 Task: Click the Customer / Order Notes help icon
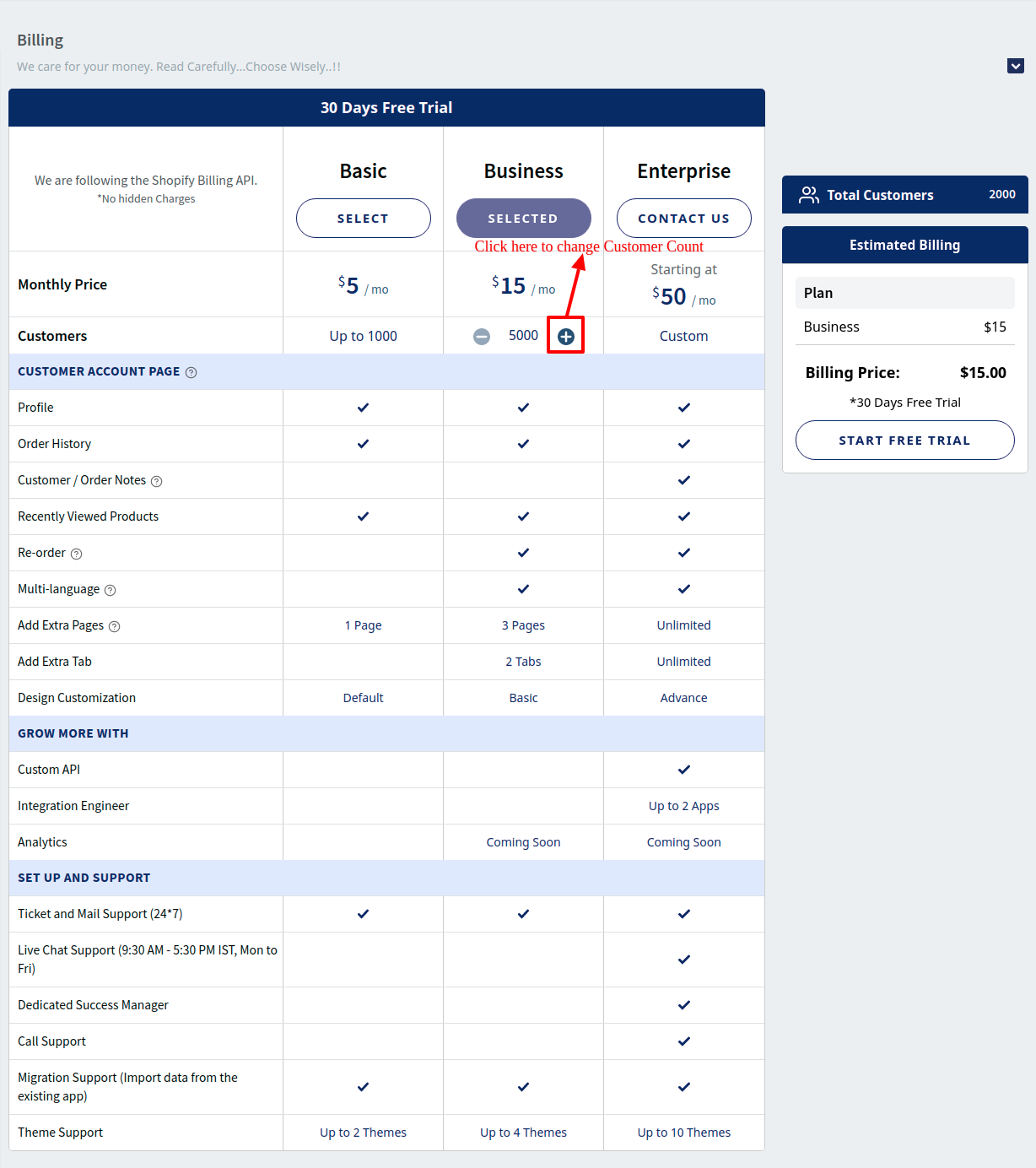(157, 480)
